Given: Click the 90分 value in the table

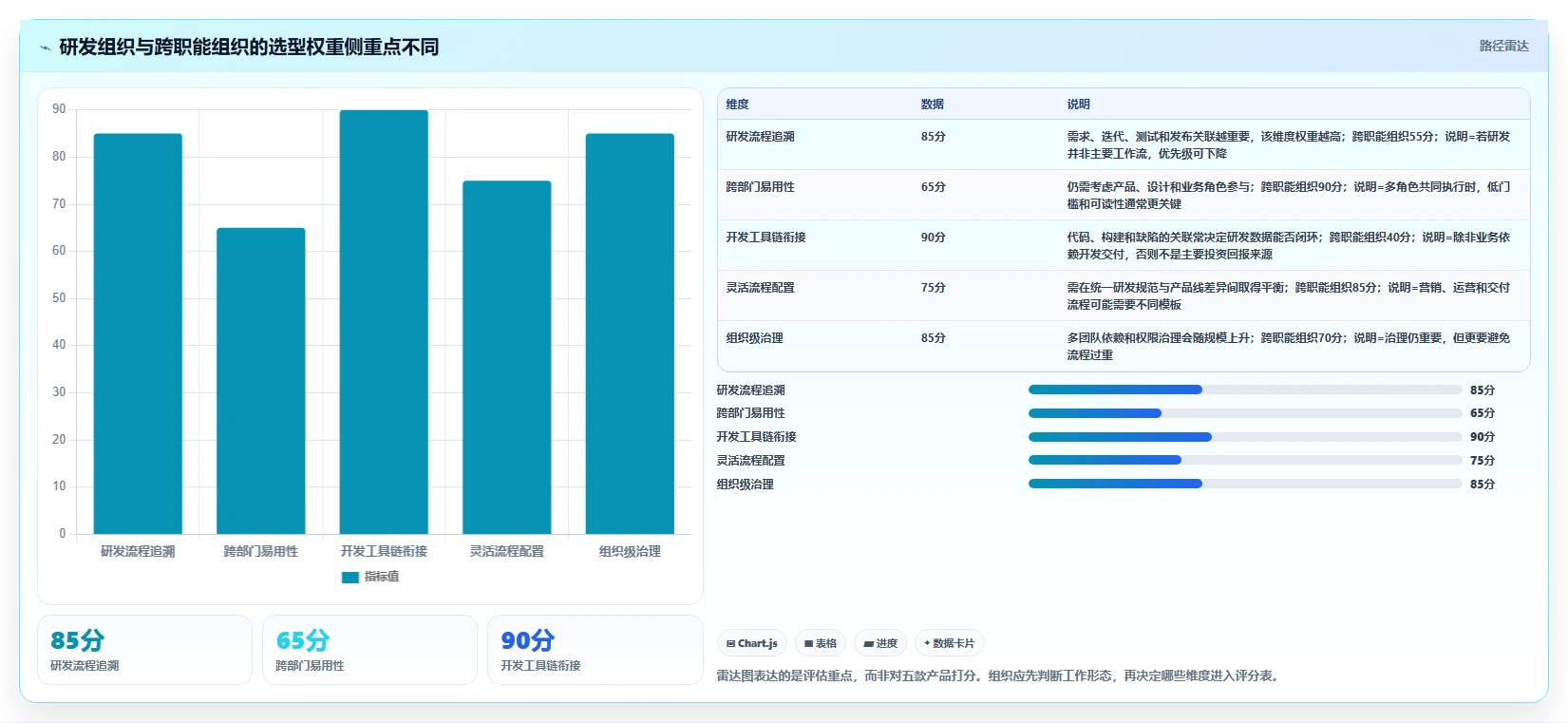Looking at the screenshot, I should (933, 238).
